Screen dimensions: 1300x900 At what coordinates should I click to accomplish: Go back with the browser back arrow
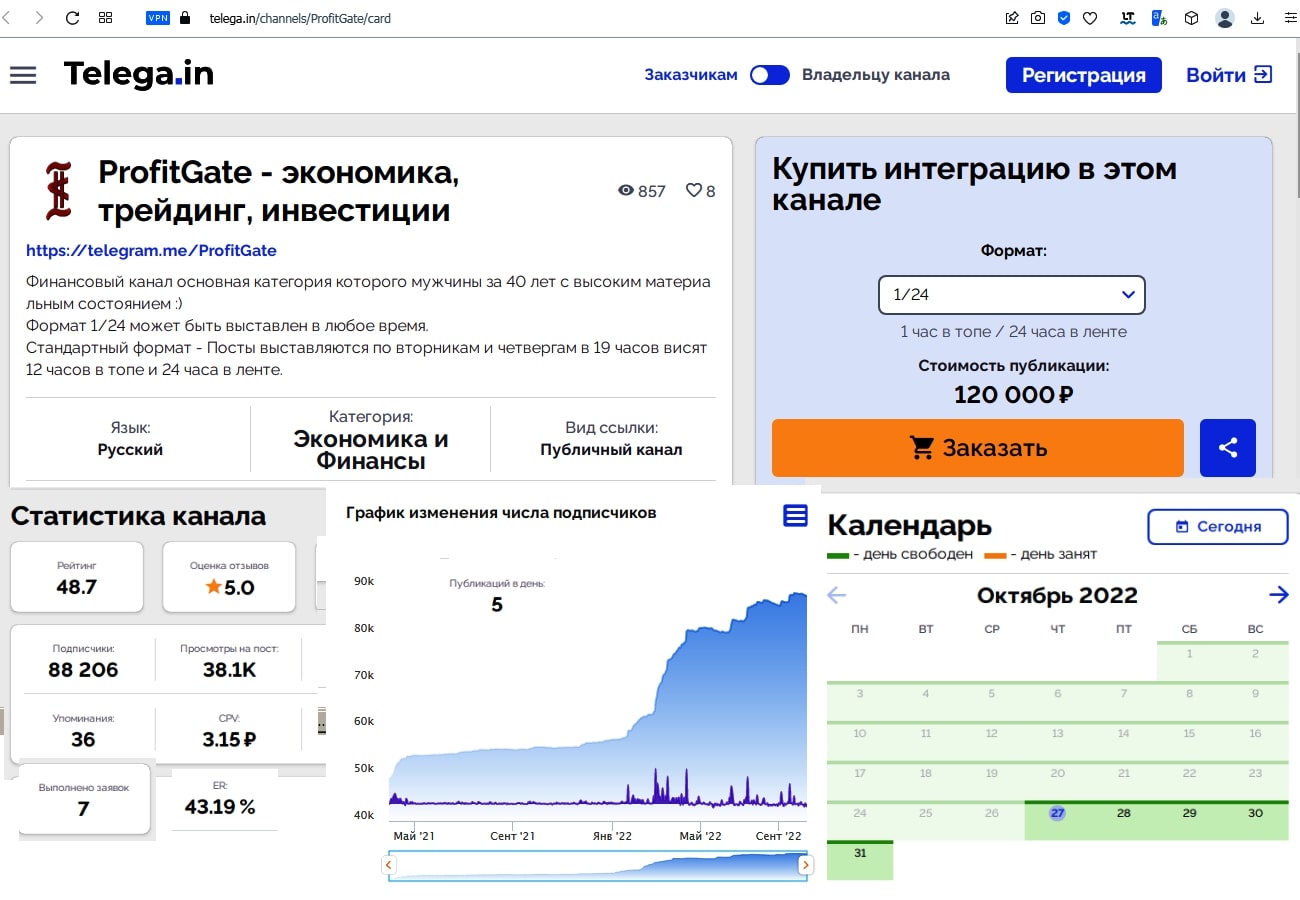(7, 18)
